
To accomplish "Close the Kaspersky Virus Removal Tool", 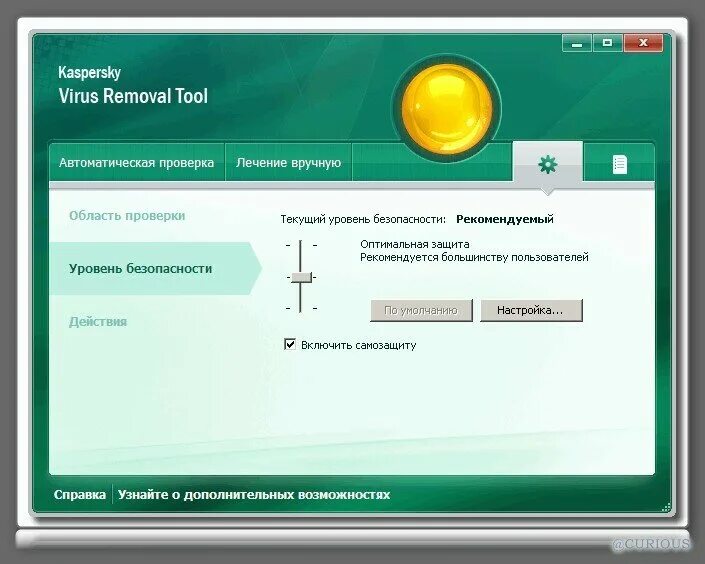I will pyautogui.click(x=643, y=44).
